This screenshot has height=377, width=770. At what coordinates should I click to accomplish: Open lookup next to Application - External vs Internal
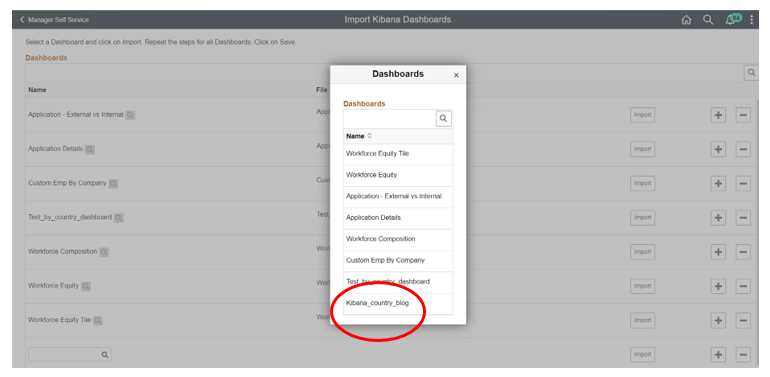point(130,115)
